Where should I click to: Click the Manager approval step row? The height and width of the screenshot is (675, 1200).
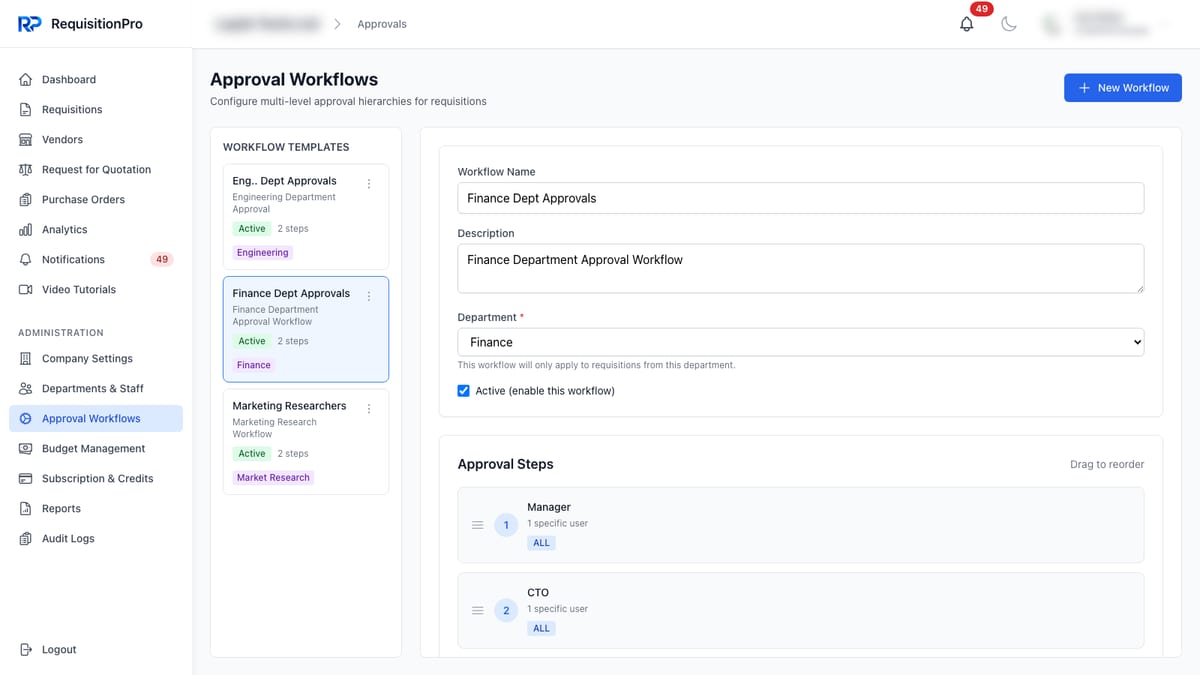800,525
